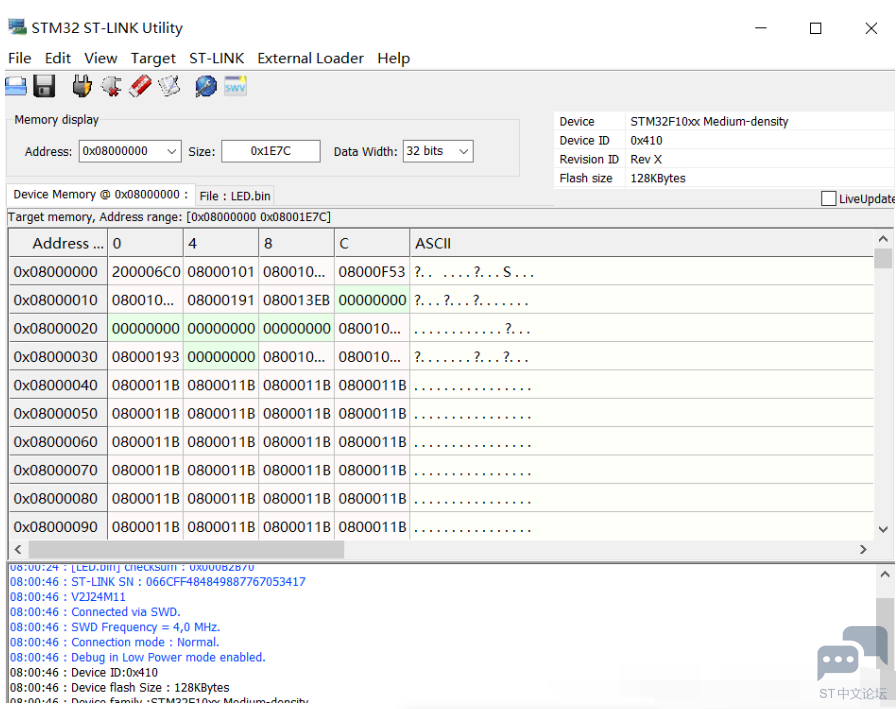Click log line Debug in Low Power mode
The height and width of the screenshot is (709, 896).
coord(138,657)
